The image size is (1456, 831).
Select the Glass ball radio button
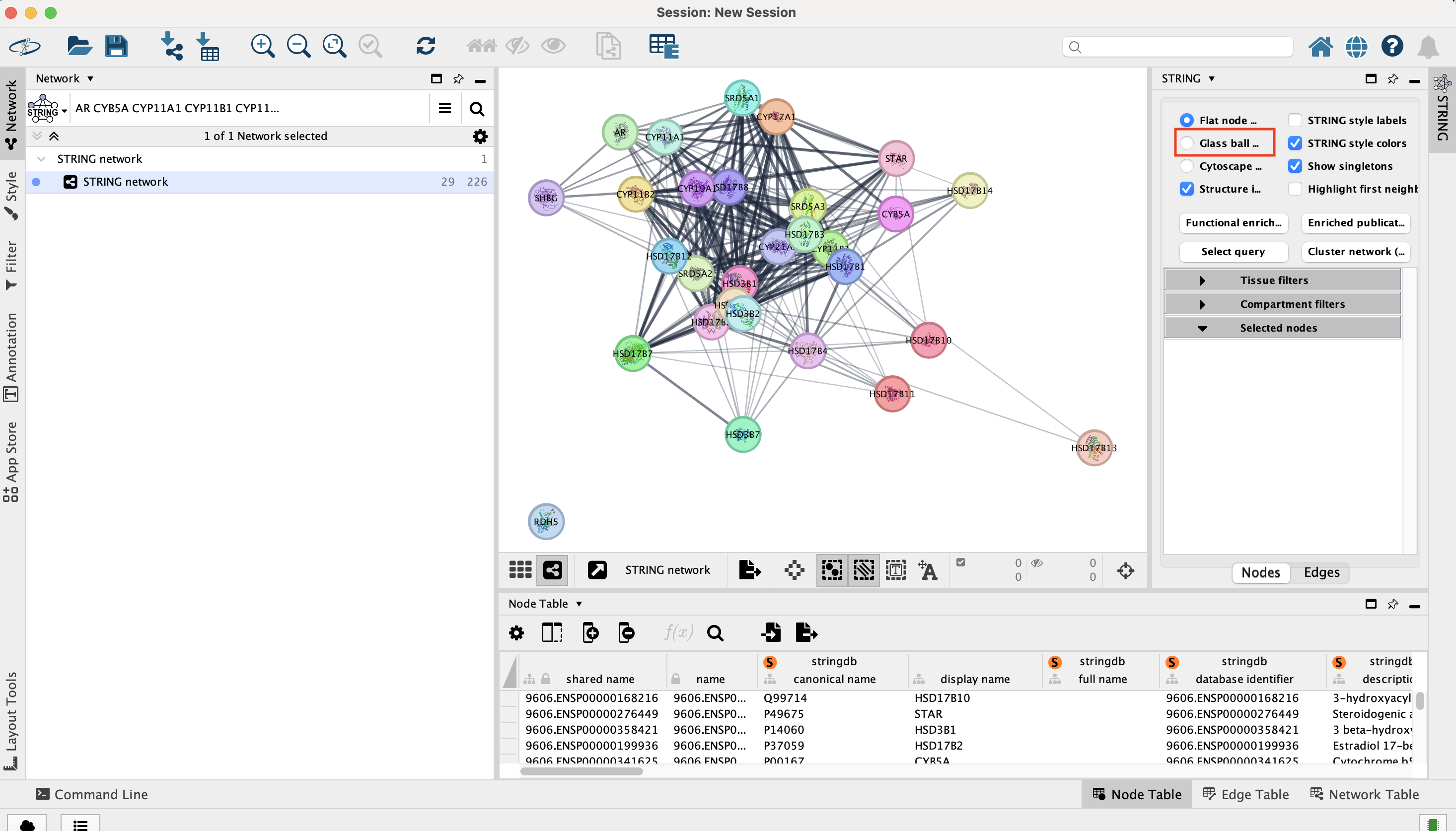[x=1187, y=143]
